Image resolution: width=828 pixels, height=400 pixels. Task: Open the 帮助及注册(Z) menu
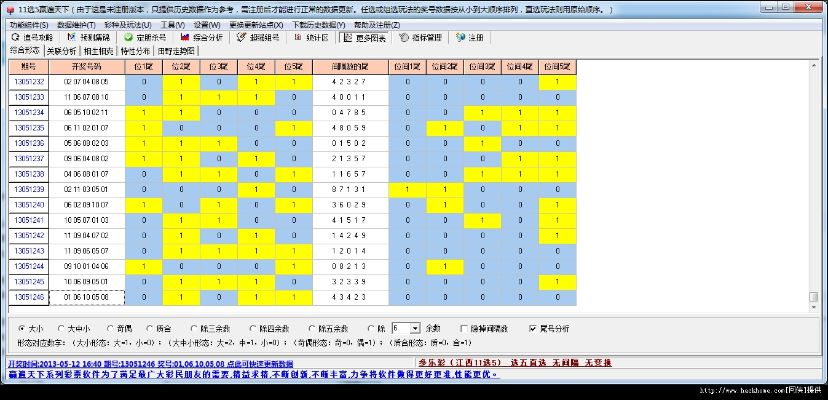tap(377, 25)
